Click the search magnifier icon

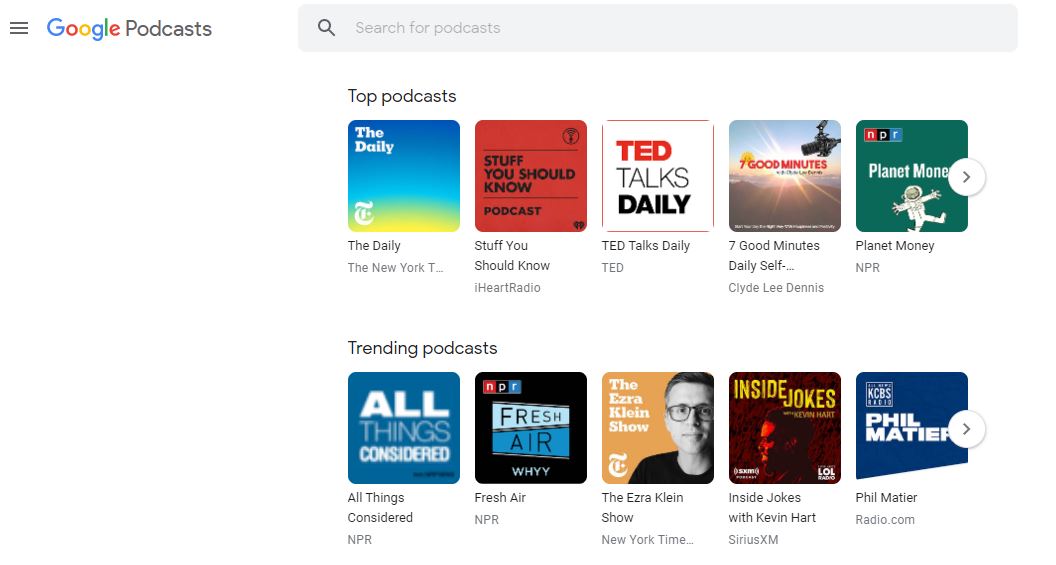(x=327, y=28)
